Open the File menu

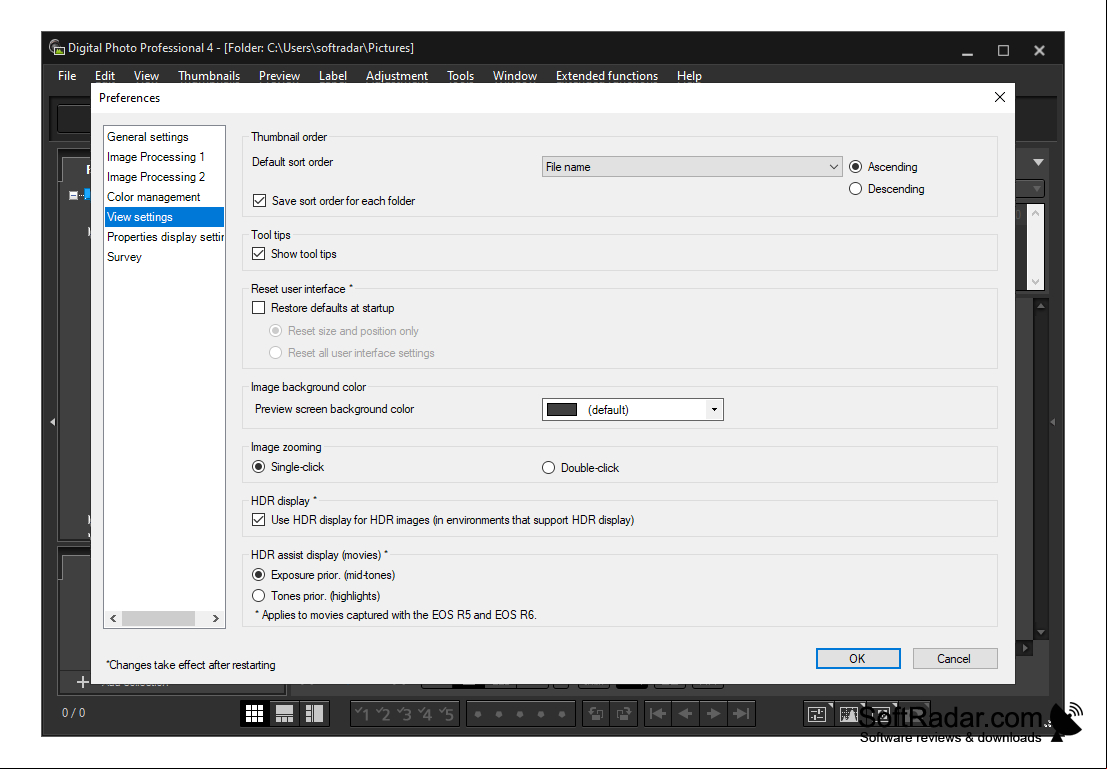[67, 76]
